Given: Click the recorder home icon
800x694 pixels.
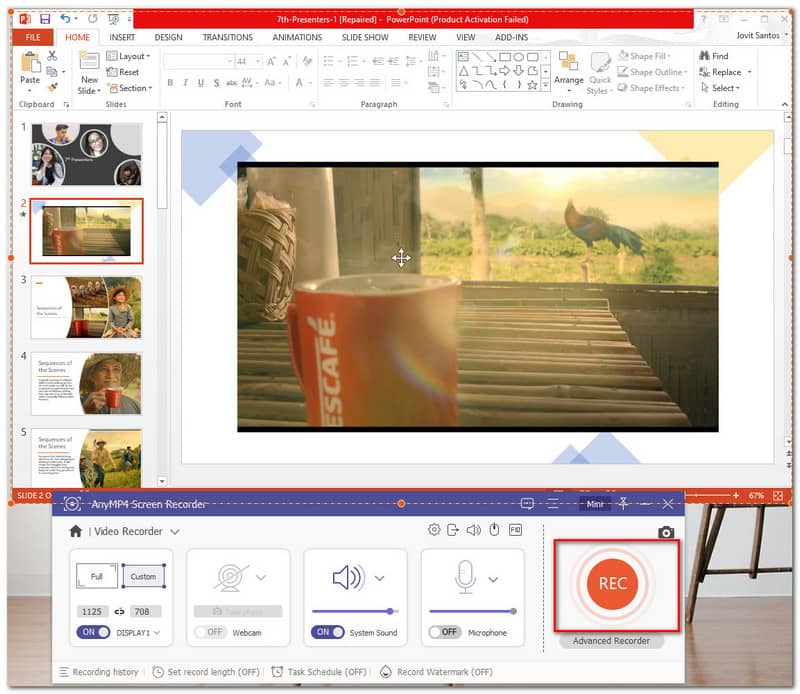Looking at the screenshot, I should click(x=75, y=531).
